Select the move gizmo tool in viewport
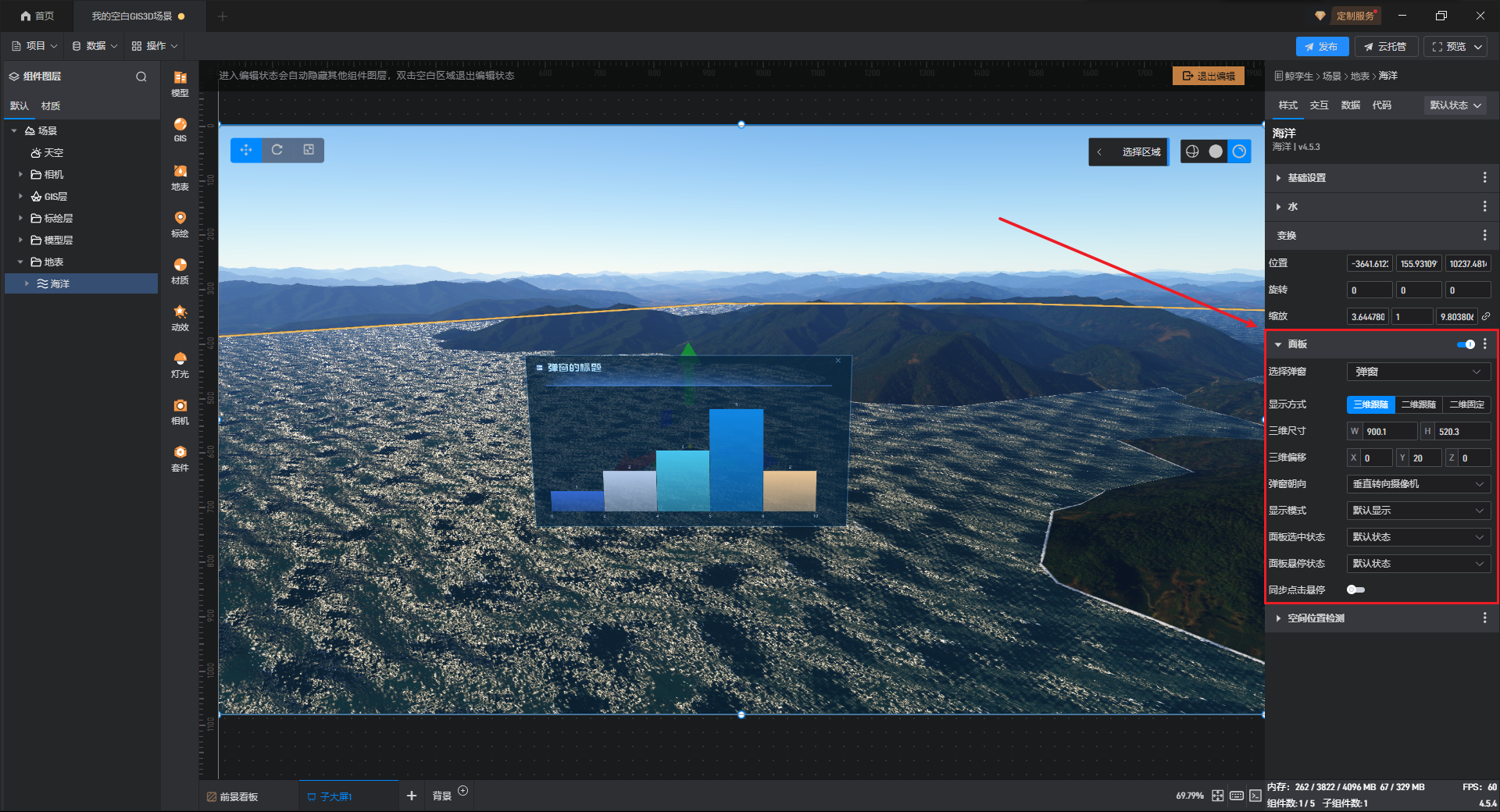 (246, 150)
